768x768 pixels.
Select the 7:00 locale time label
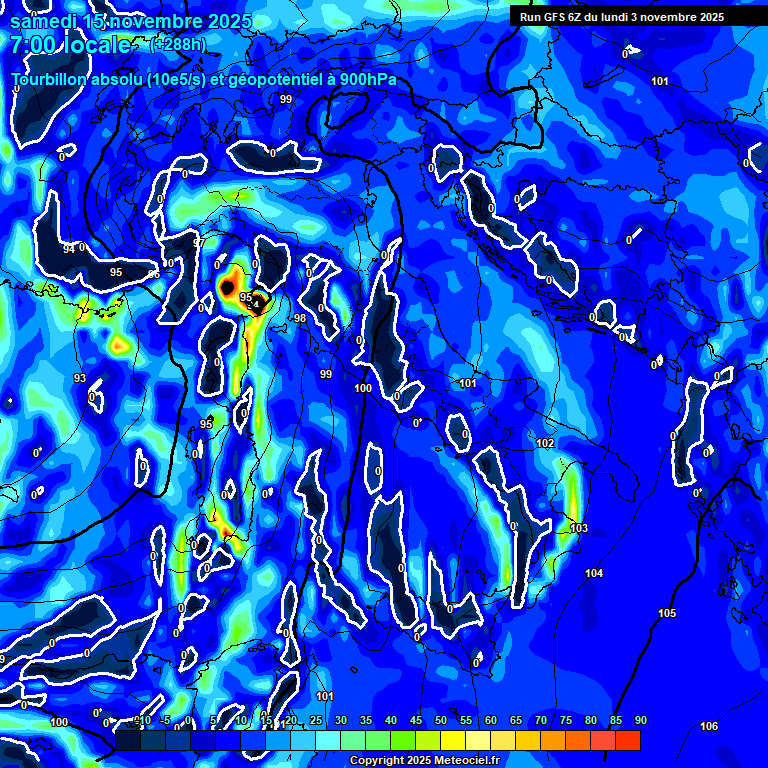[x=70, y=45]
